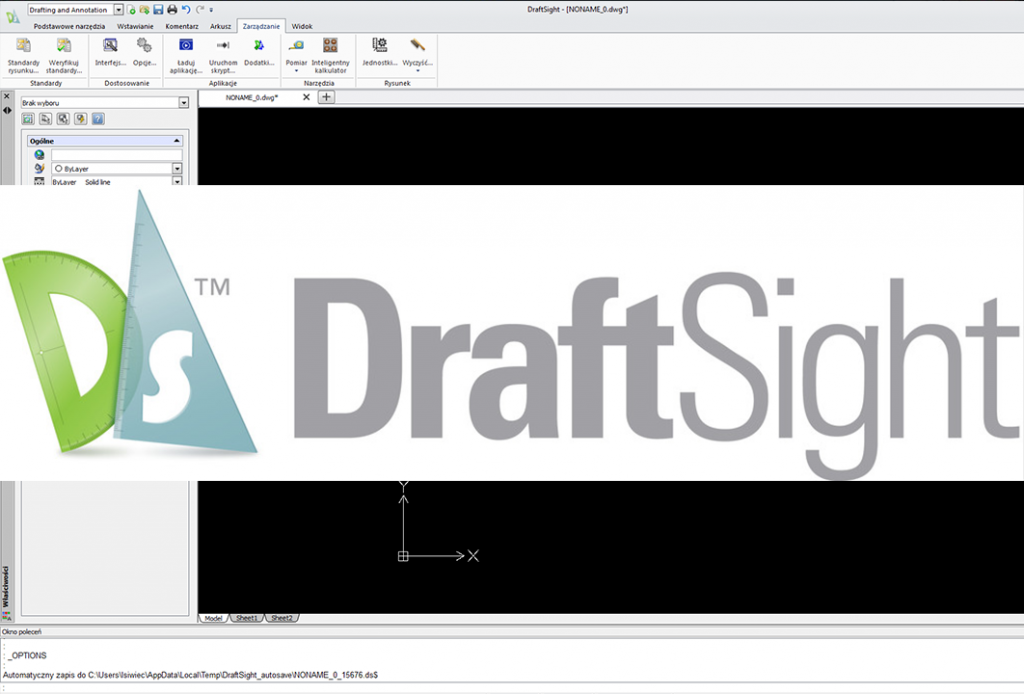Image resolution: width=1024 pixels, height=694 pixels.
Task: Print drawing with printer icon
Action: tap(172, 10)
